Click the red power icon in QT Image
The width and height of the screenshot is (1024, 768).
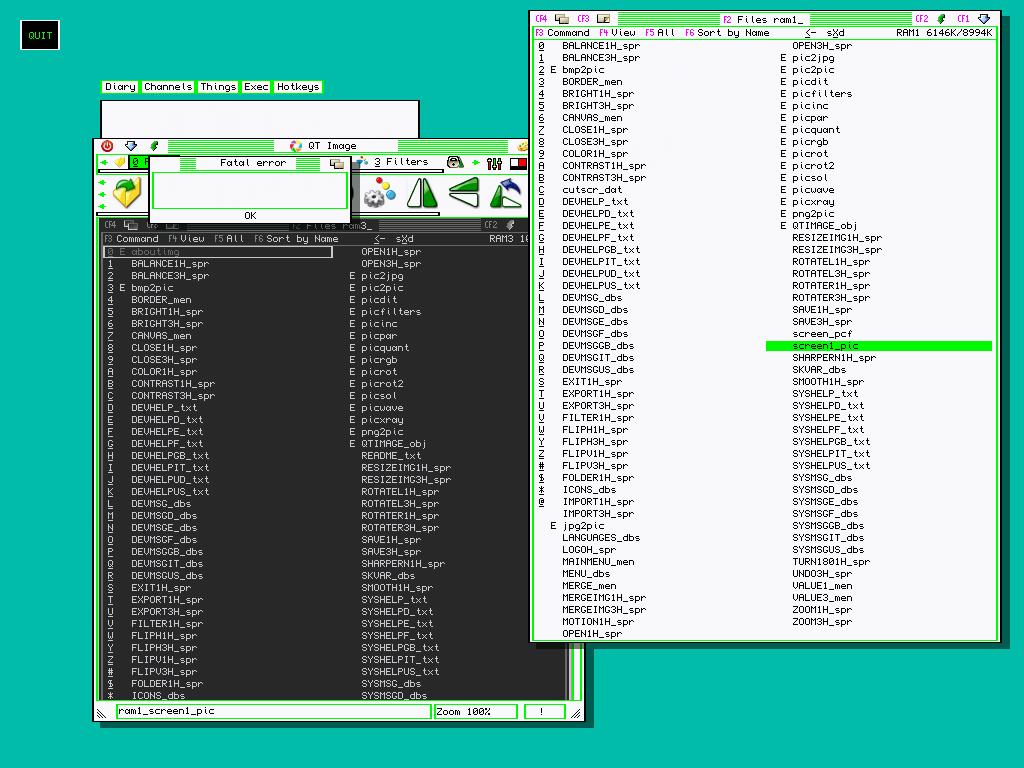click(107, 146)
